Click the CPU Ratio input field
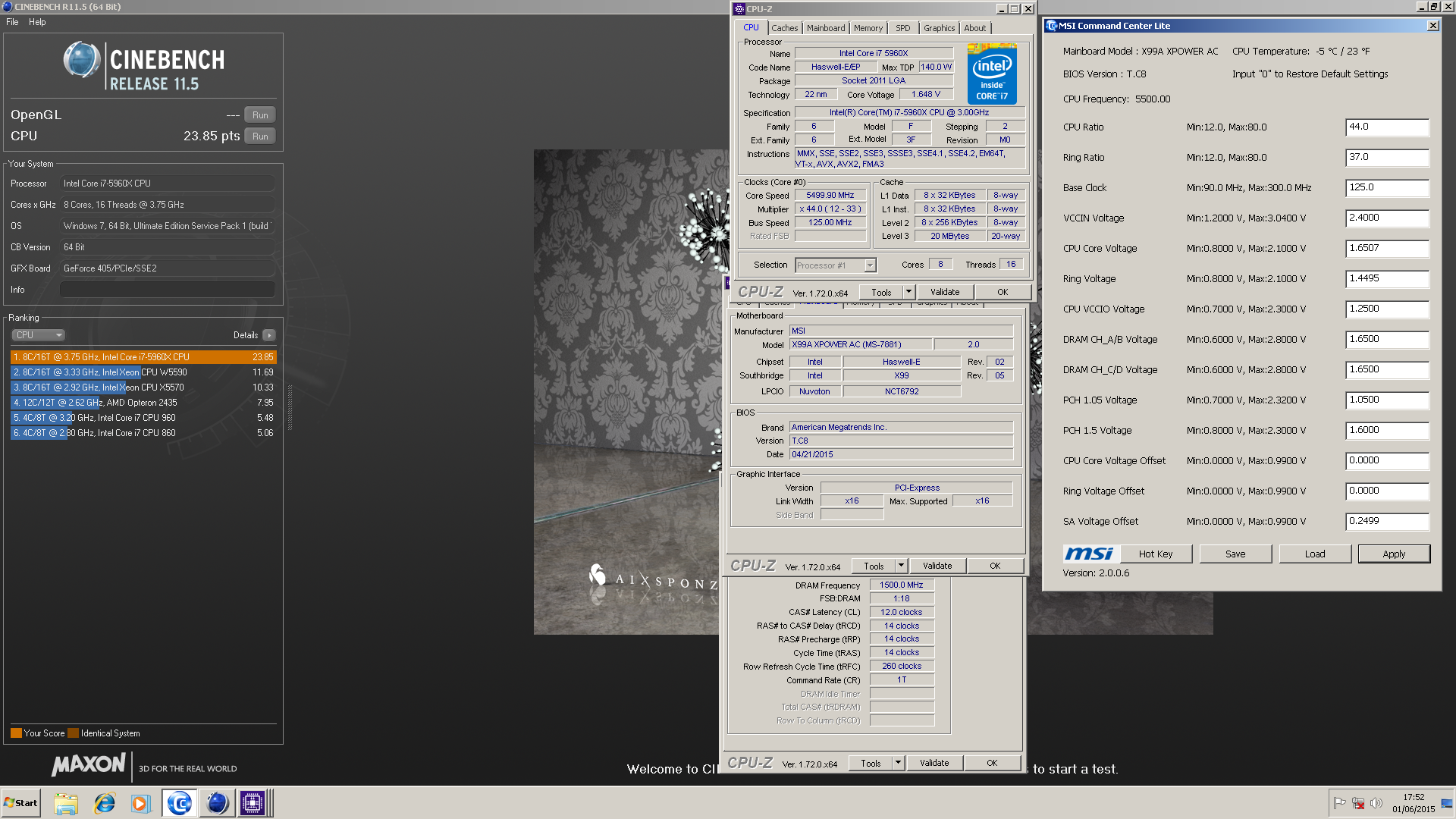Viewport: 1456px width, 819px height. tap(1387, 127)
